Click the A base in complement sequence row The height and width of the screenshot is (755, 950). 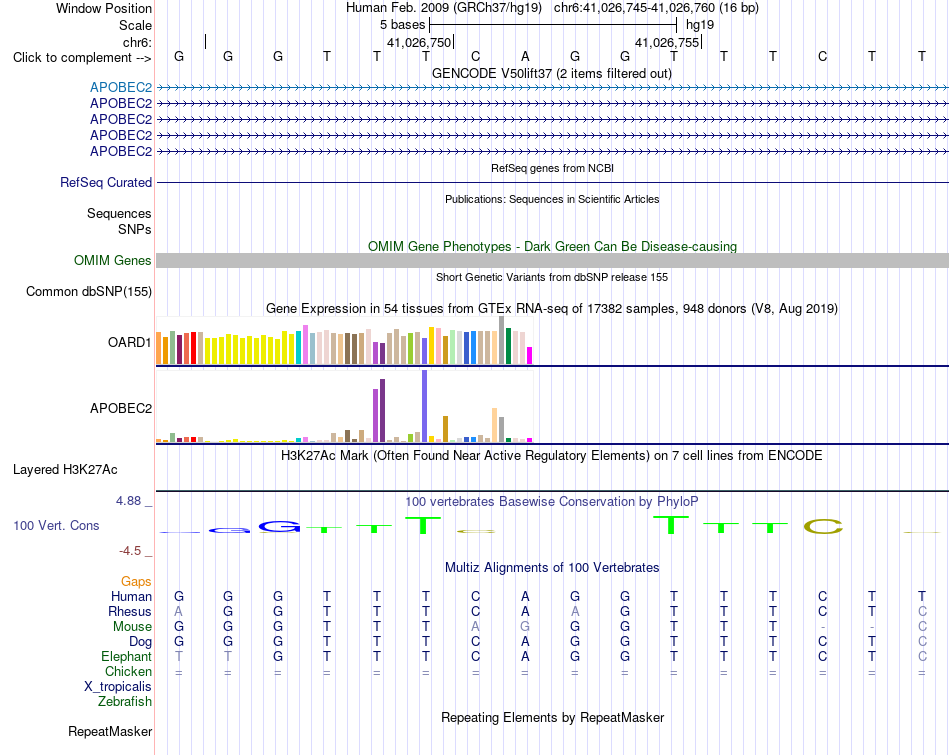pos(525,56)
